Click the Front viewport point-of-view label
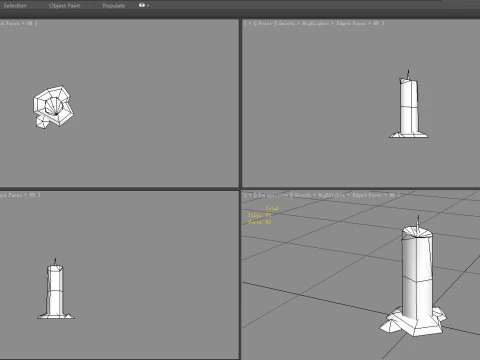Screen dimensions: 480x360 click(x=265, y=23)
